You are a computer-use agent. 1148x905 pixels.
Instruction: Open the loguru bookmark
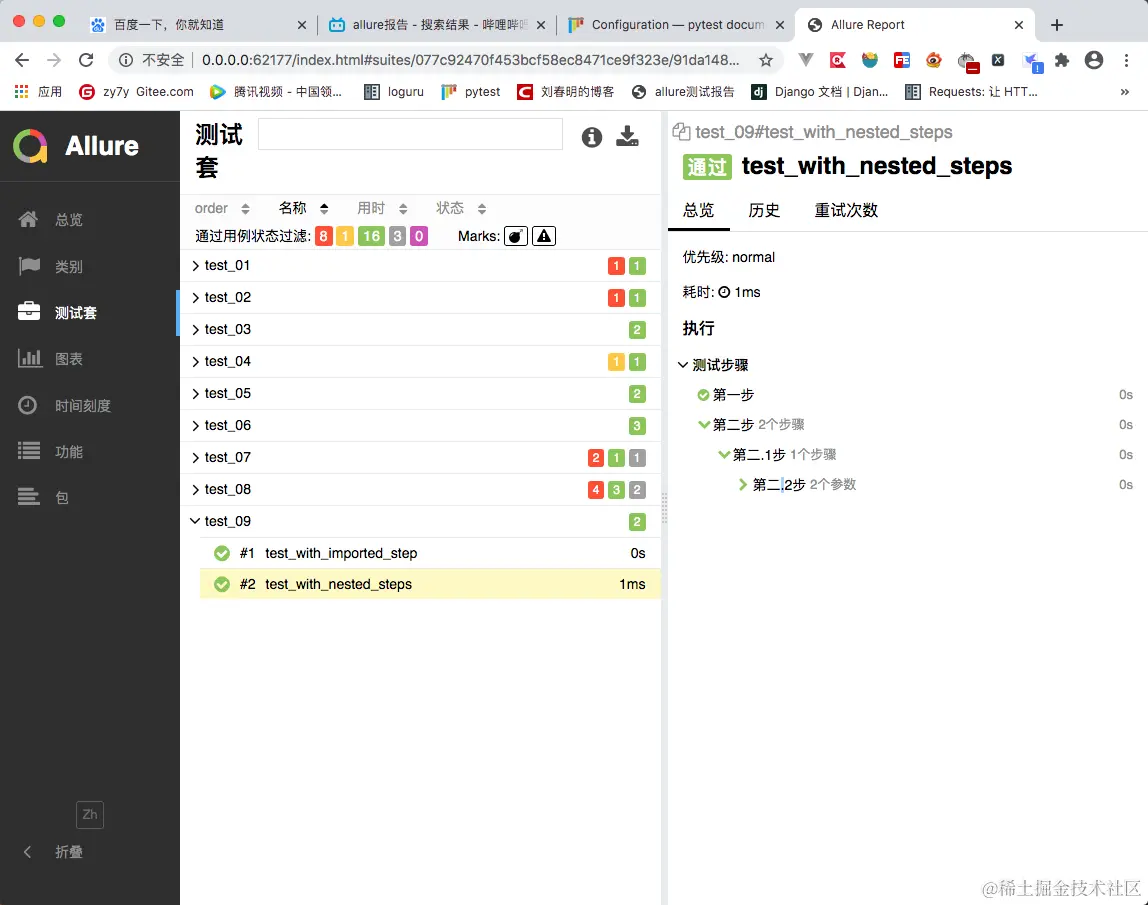pyautogui.click(x=395, y=92)
